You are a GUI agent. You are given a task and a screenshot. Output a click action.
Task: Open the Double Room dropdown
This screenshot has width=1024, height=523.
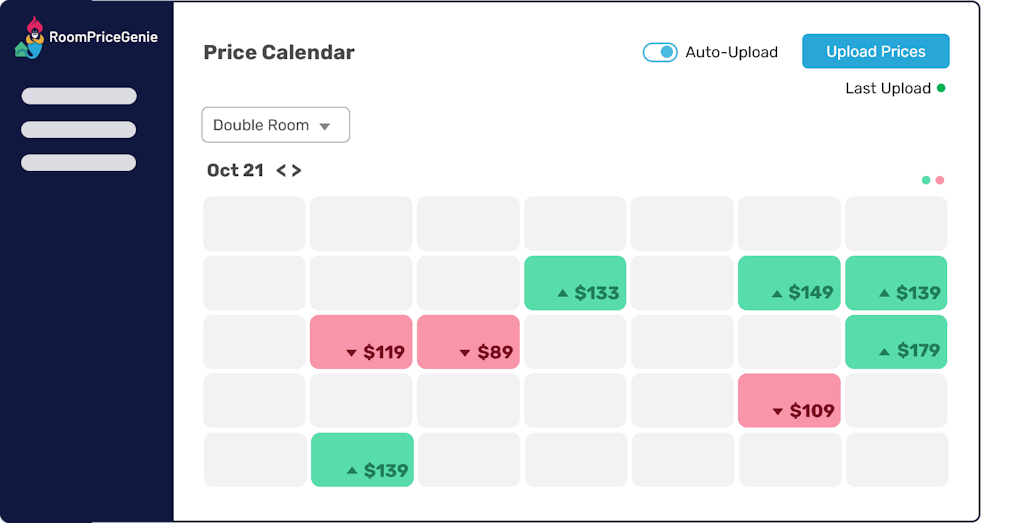coord(275,125)
